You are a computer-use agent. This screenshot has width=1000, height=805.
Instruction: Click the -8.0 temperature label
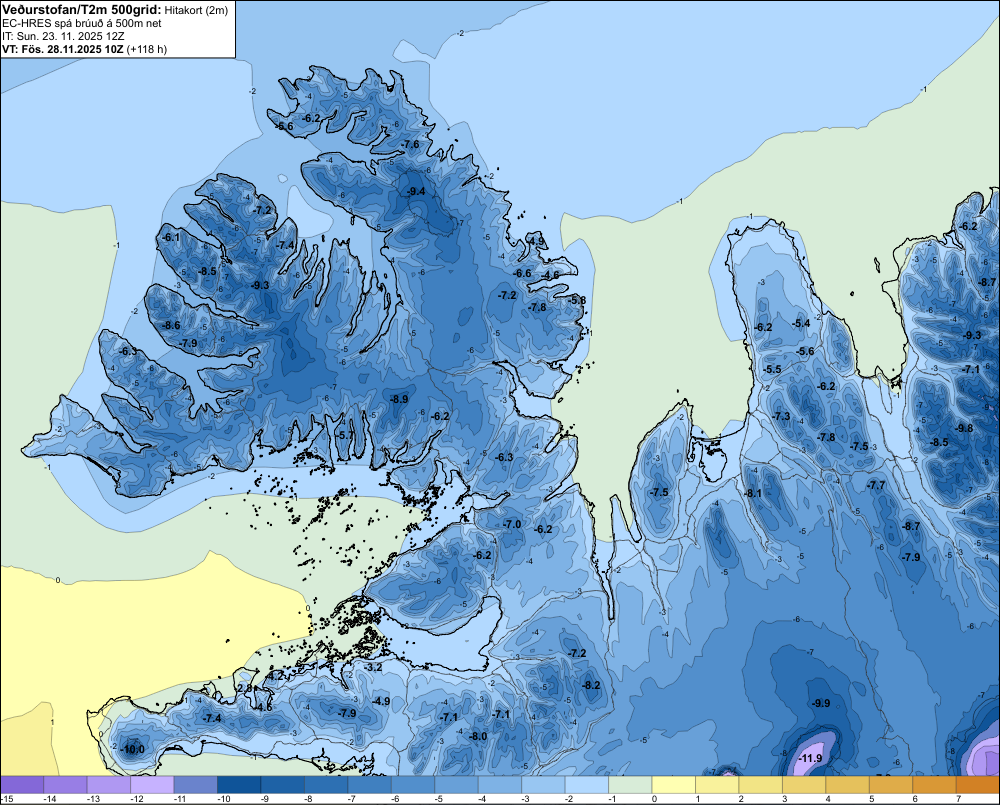pos(478,736)
